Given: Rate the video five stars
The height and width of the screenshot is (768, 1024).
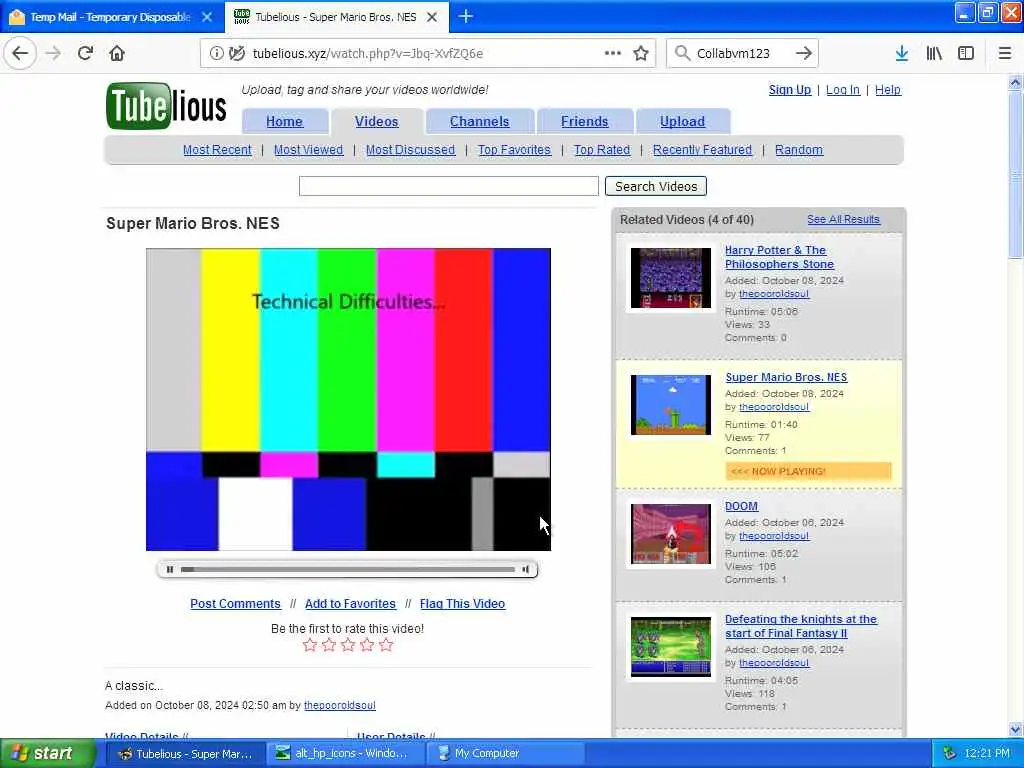Looking at the screenshot, I should pyautogui.click(x=387, y=645).
